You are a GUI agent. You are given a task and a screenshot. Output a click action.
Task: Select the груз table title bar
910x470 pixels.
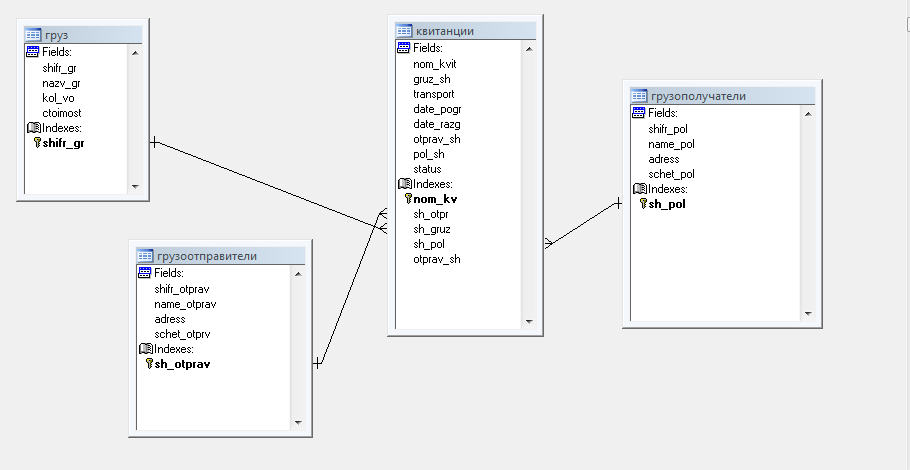(83, 35)
